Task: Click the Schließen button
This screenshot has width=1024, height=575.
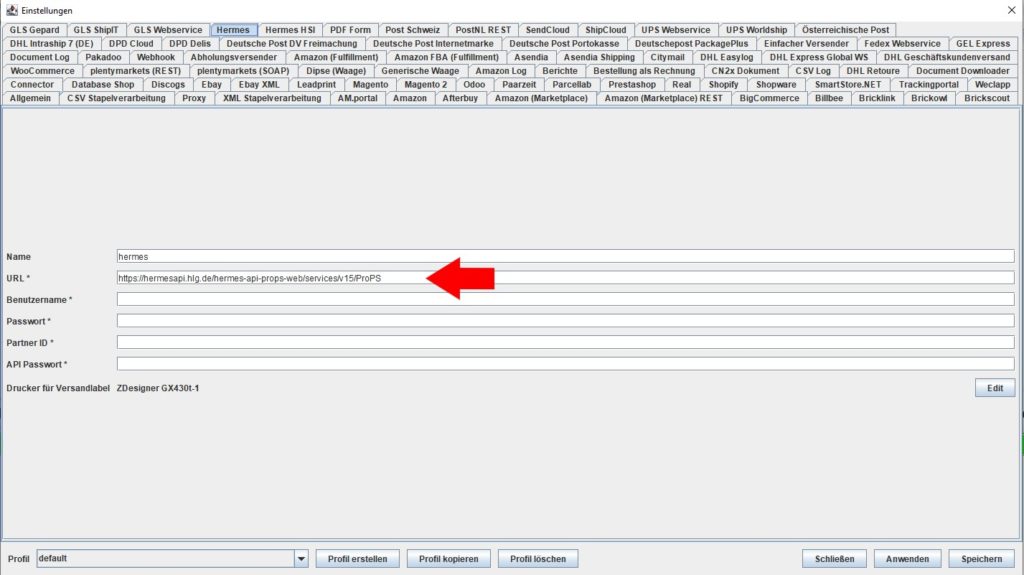Action: [834, 559]
